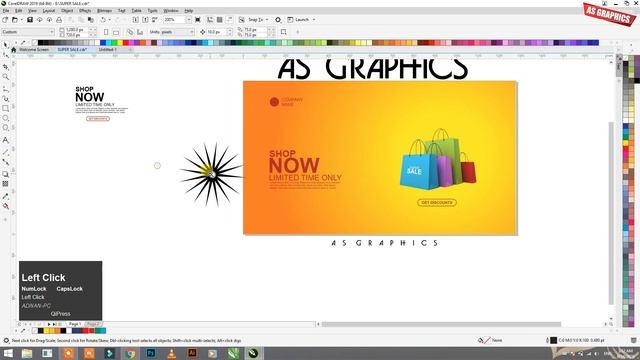Screen dimensions: 640x360
Task: Open the Options gear icon
Action: pyautogui.click(x=278, y=20)
